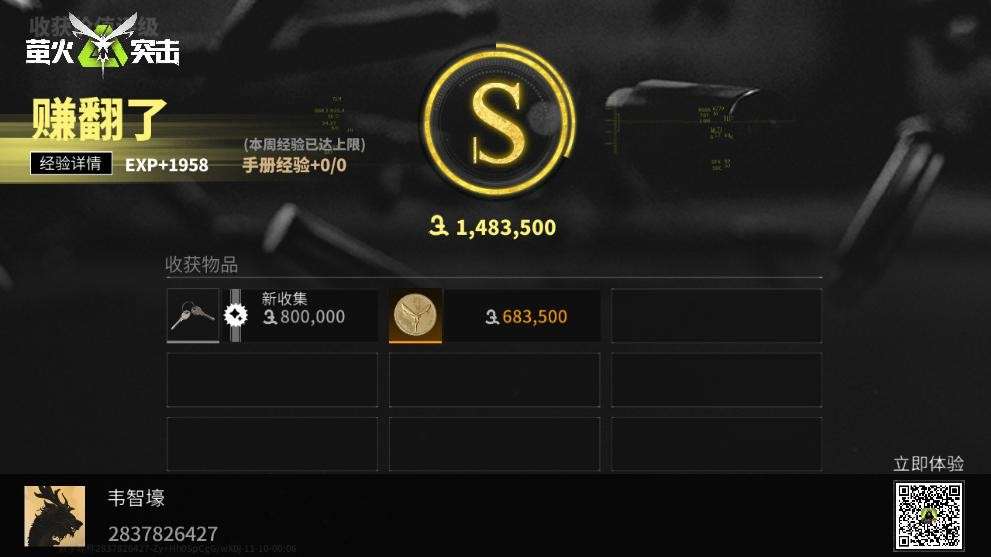Click the gear badge beside 新收集
The width and height of the screenshot is (991, 557).
point(236,315)
